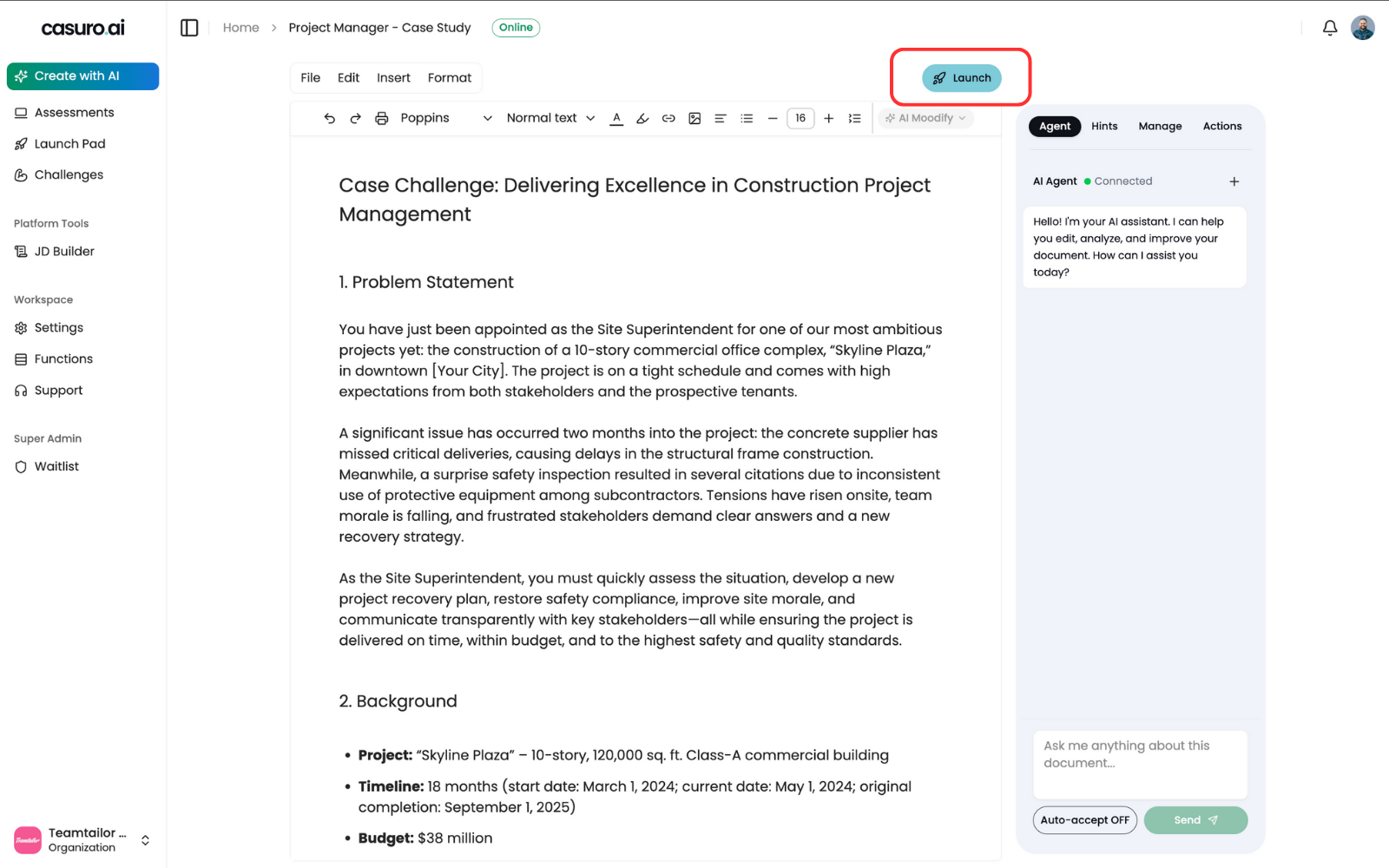Toggle the numbered list formatting
The image size is (1389, 868).
tap(855, 118)
